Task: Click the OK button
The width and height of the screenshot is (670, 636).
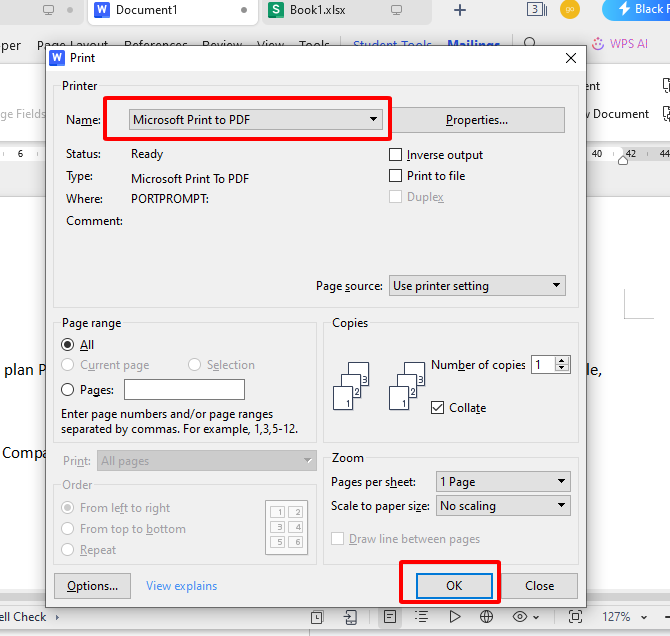Action: [454, 586]
